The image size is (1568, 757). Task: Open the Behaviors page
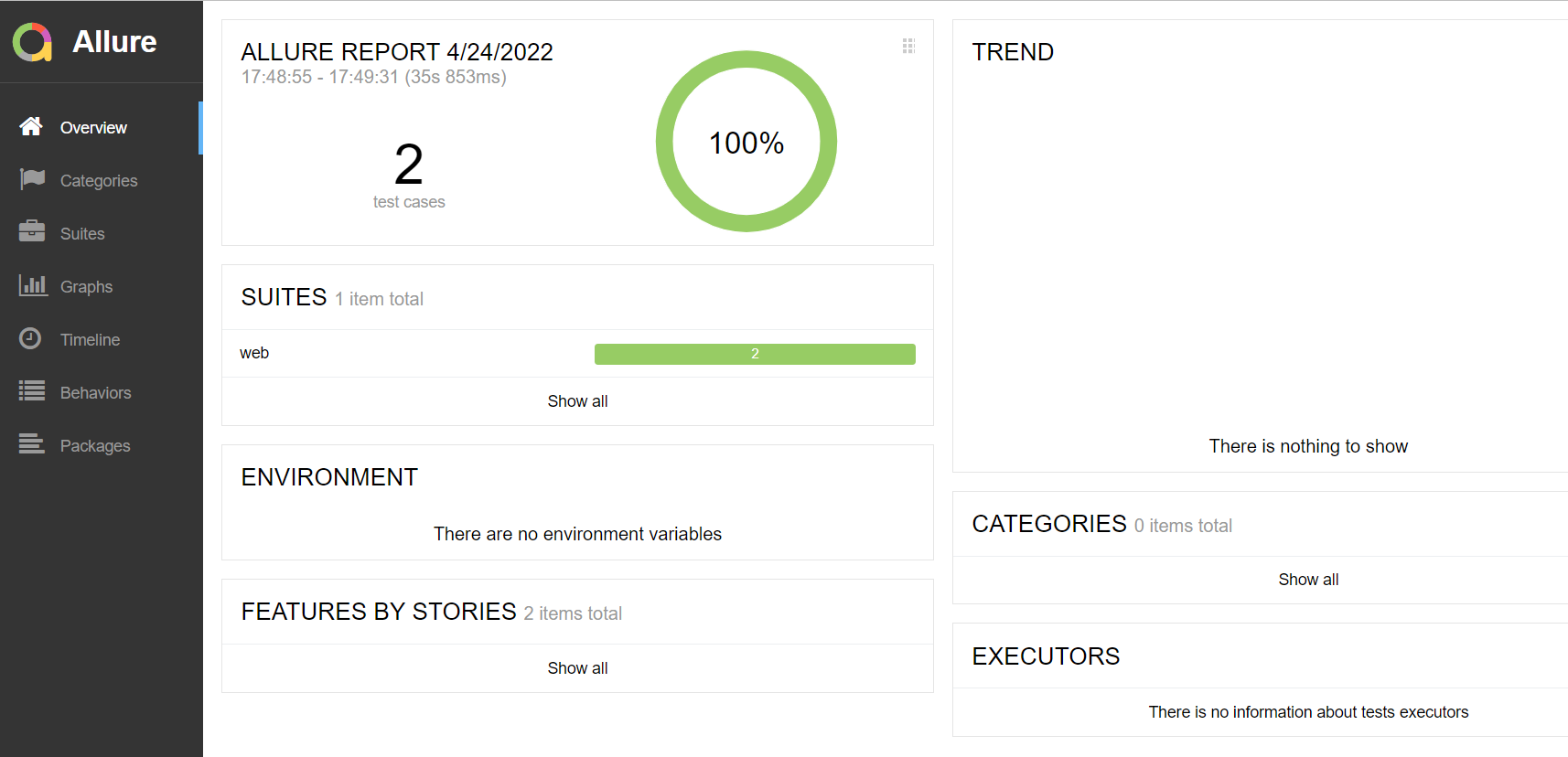tap(102, 393)
